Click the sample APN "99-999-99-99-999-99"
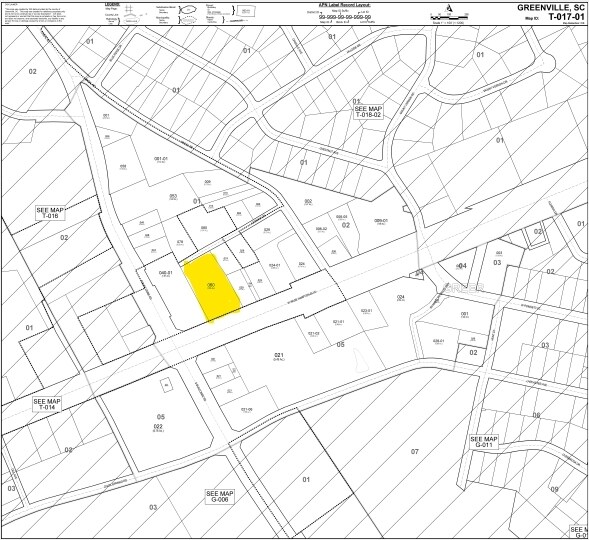Viewport: 589px width, 540px height. [x=345, y=17]
